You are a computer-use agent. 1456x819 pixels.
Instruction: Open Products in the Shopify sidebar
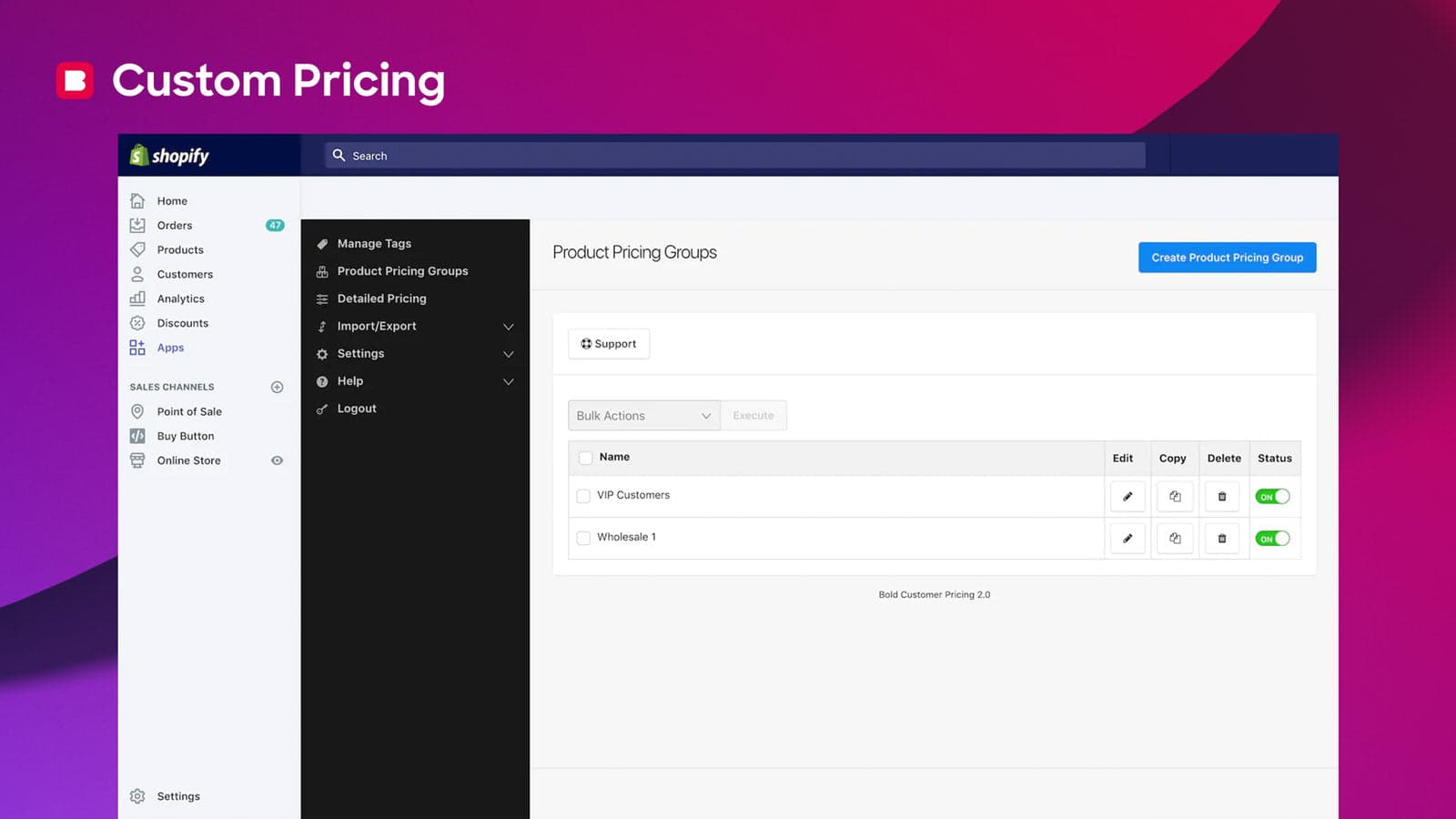[180, 249]
